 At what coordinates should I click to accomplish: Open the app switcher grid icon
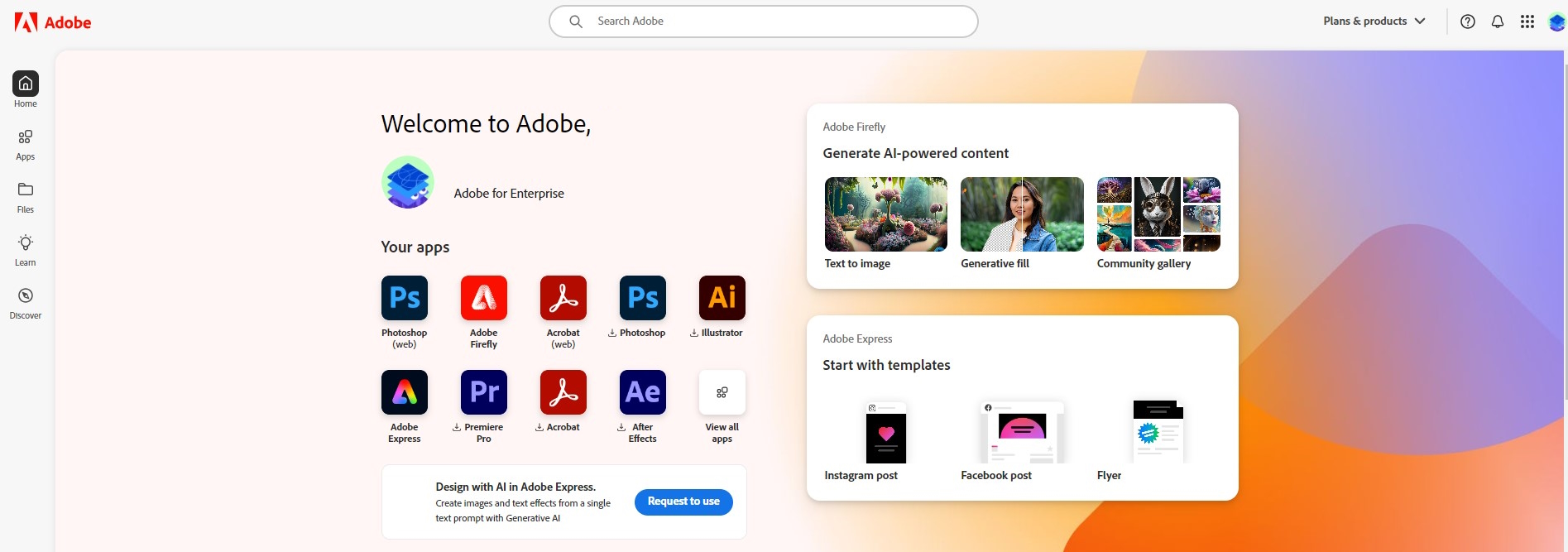click(x=1527, y=22)
